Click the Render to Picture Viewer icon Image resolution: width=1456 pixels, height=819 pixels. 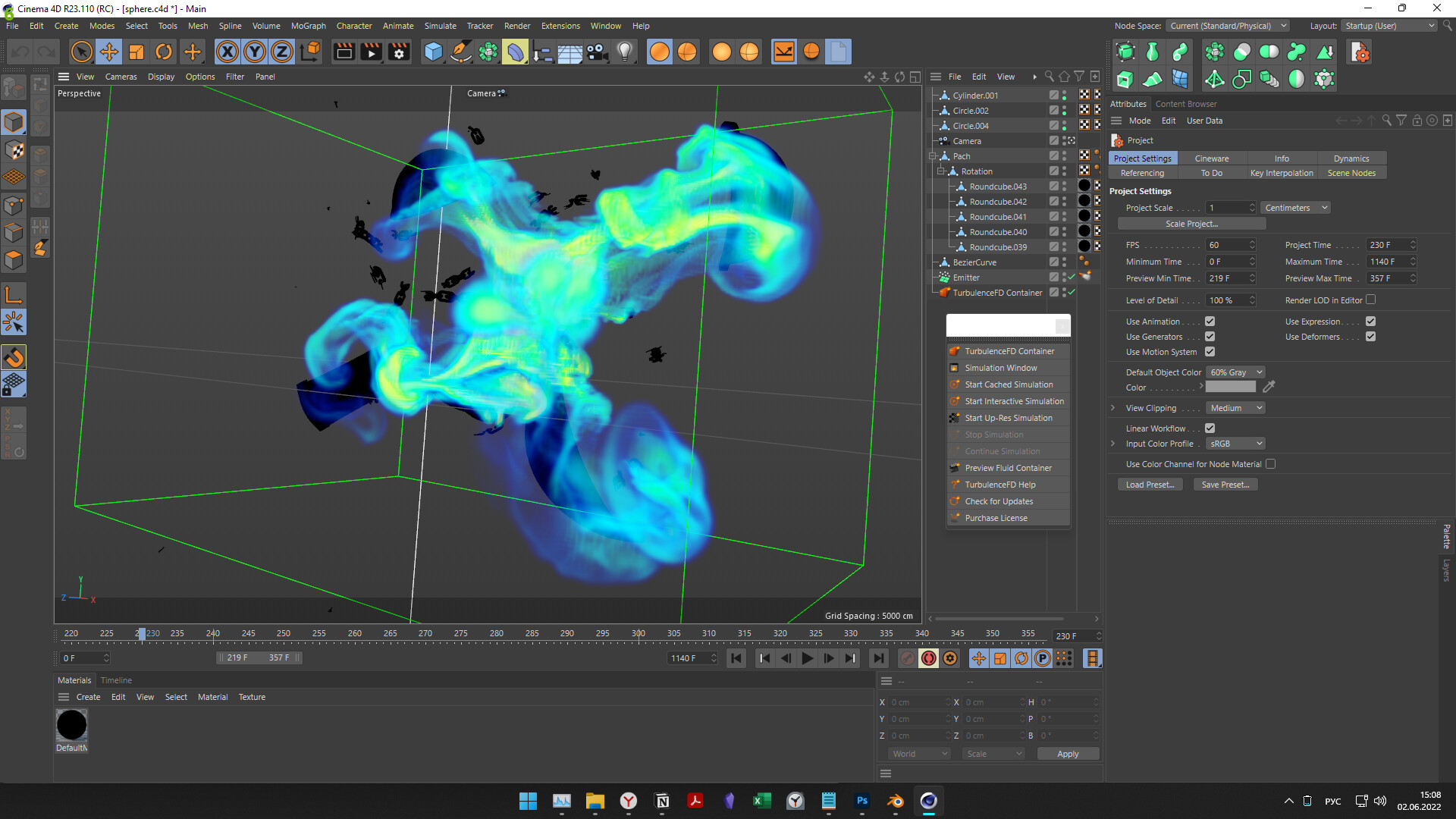[x=371, y=52]
